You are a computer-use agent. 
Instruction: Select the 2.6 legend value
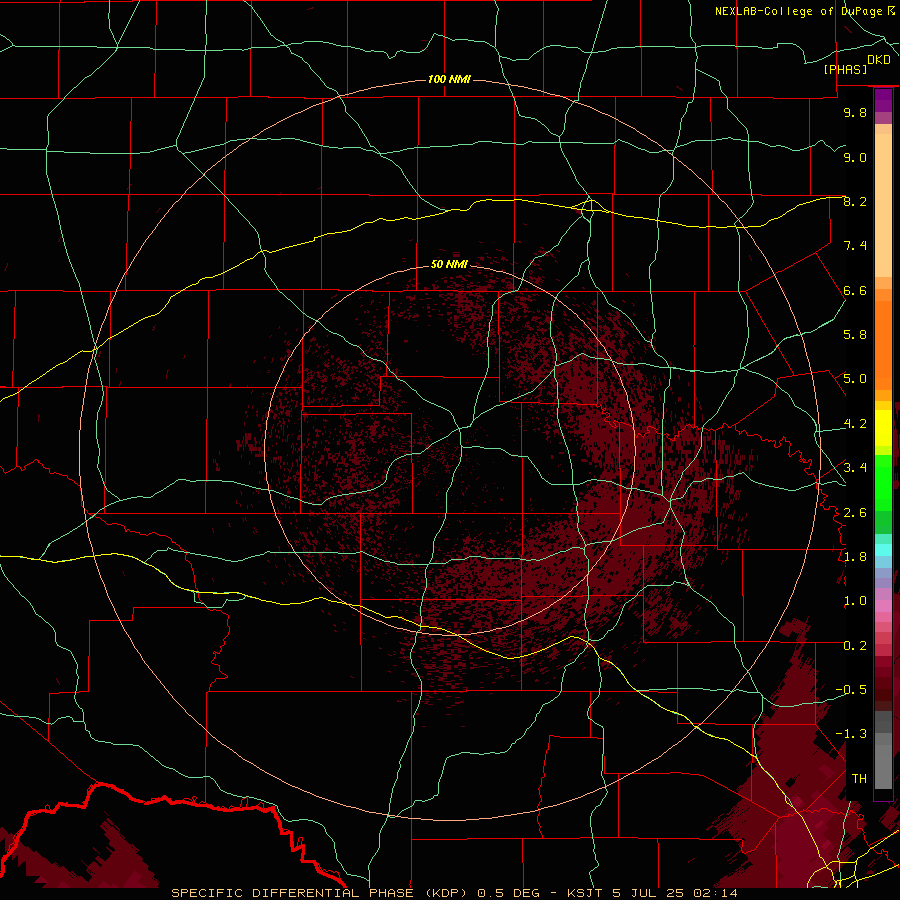point(855,513)
